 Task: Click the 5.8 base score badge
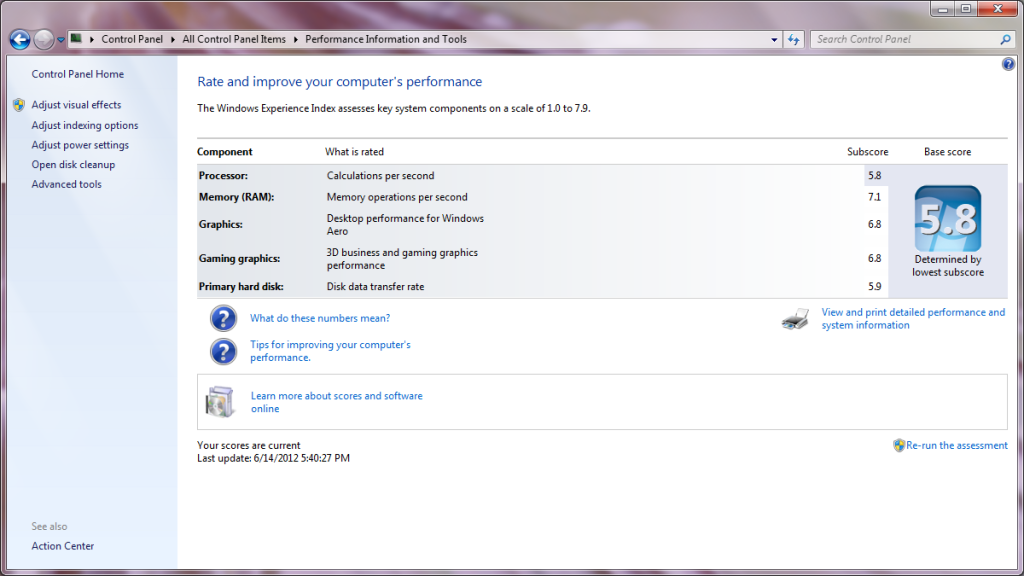click(x=947, y=219)
